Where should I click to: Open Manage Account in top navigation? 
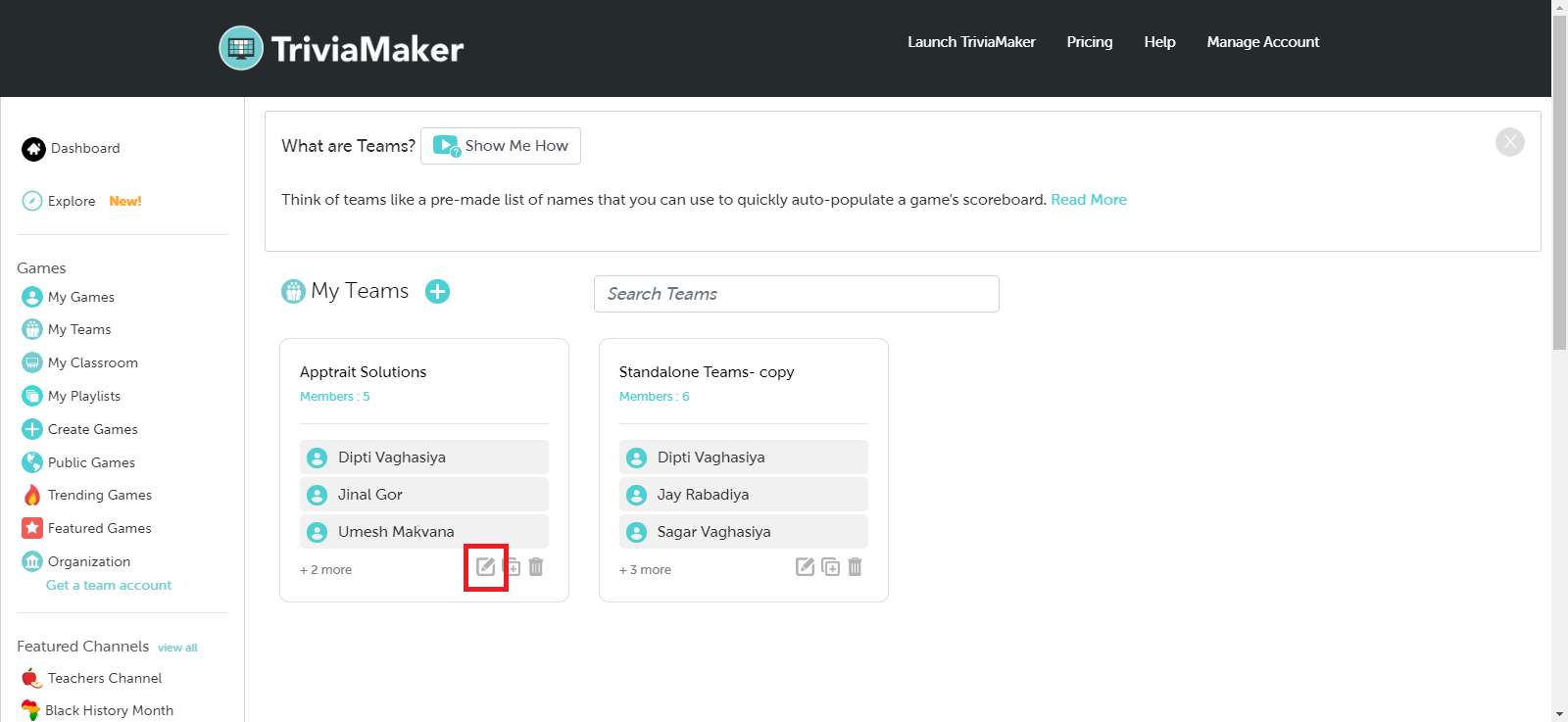(x=1262, y=42)
